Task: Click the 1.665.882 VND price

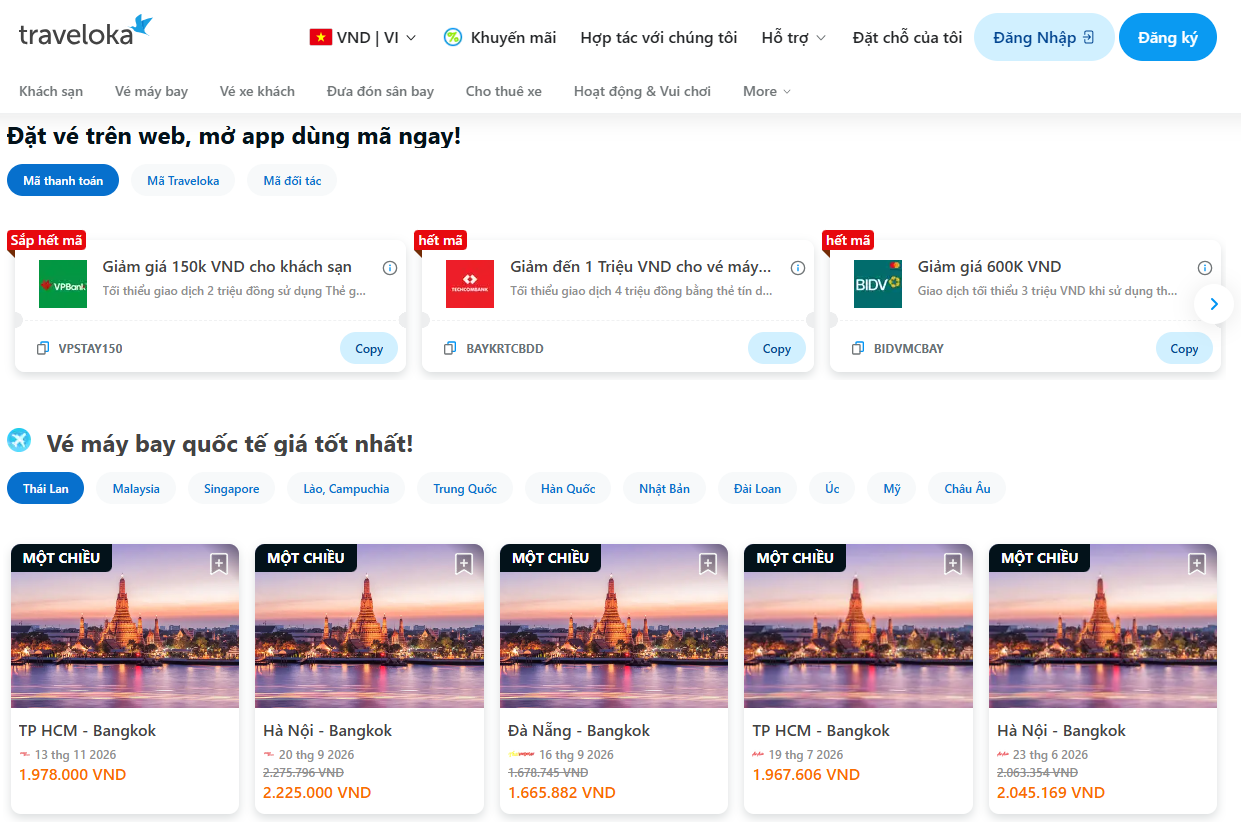Action: point(562,792)
